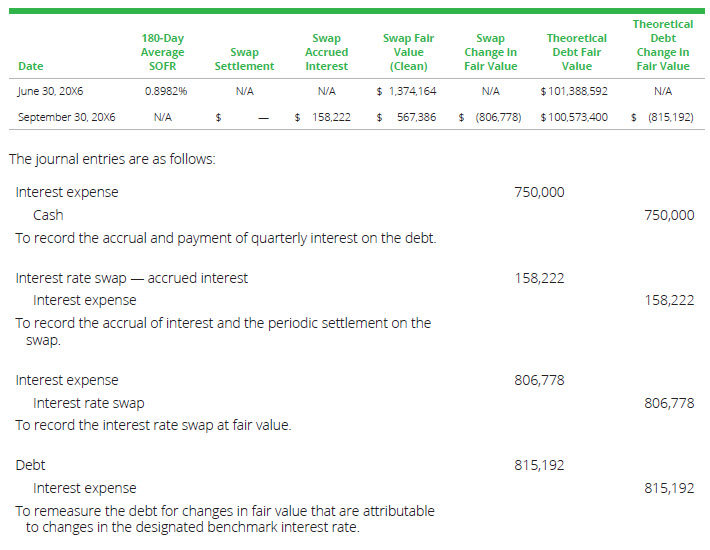Click the Date column header
Viewport: 710px width, 550px height.
pos(31,67)
